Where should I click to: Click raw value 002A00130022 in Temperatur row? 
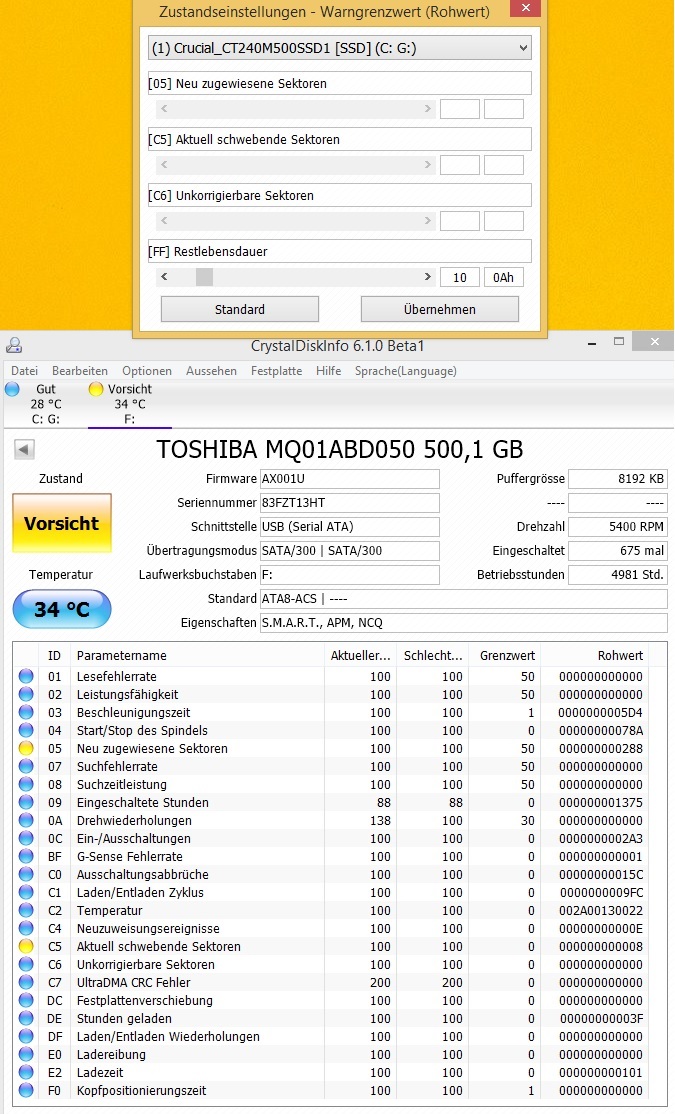coord(600,911)
